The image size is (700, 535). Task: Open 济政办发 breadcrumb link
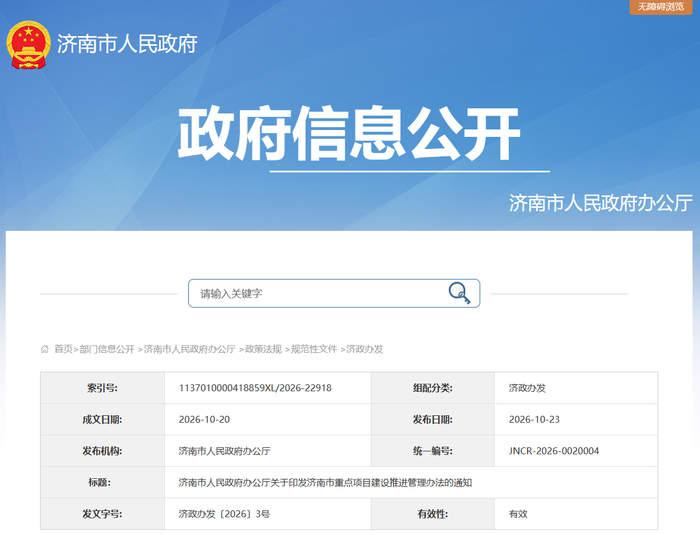[x=365, y=349]
